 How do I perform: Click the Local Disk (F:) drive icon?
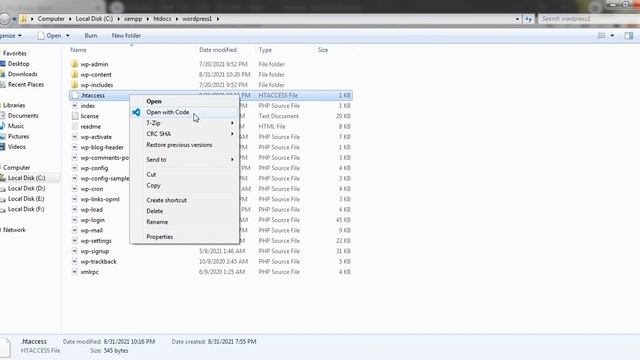3,209
